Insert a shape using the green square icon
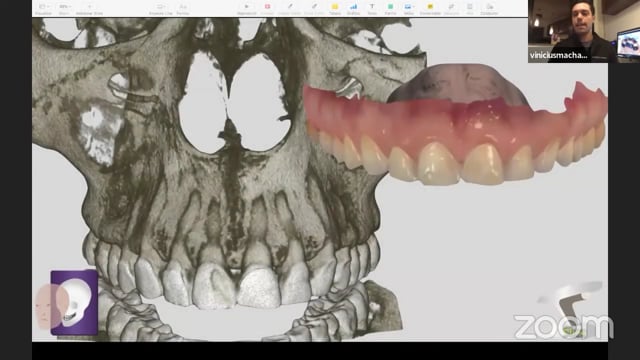This screenshot has width=640, height=360. coord(391,7)
